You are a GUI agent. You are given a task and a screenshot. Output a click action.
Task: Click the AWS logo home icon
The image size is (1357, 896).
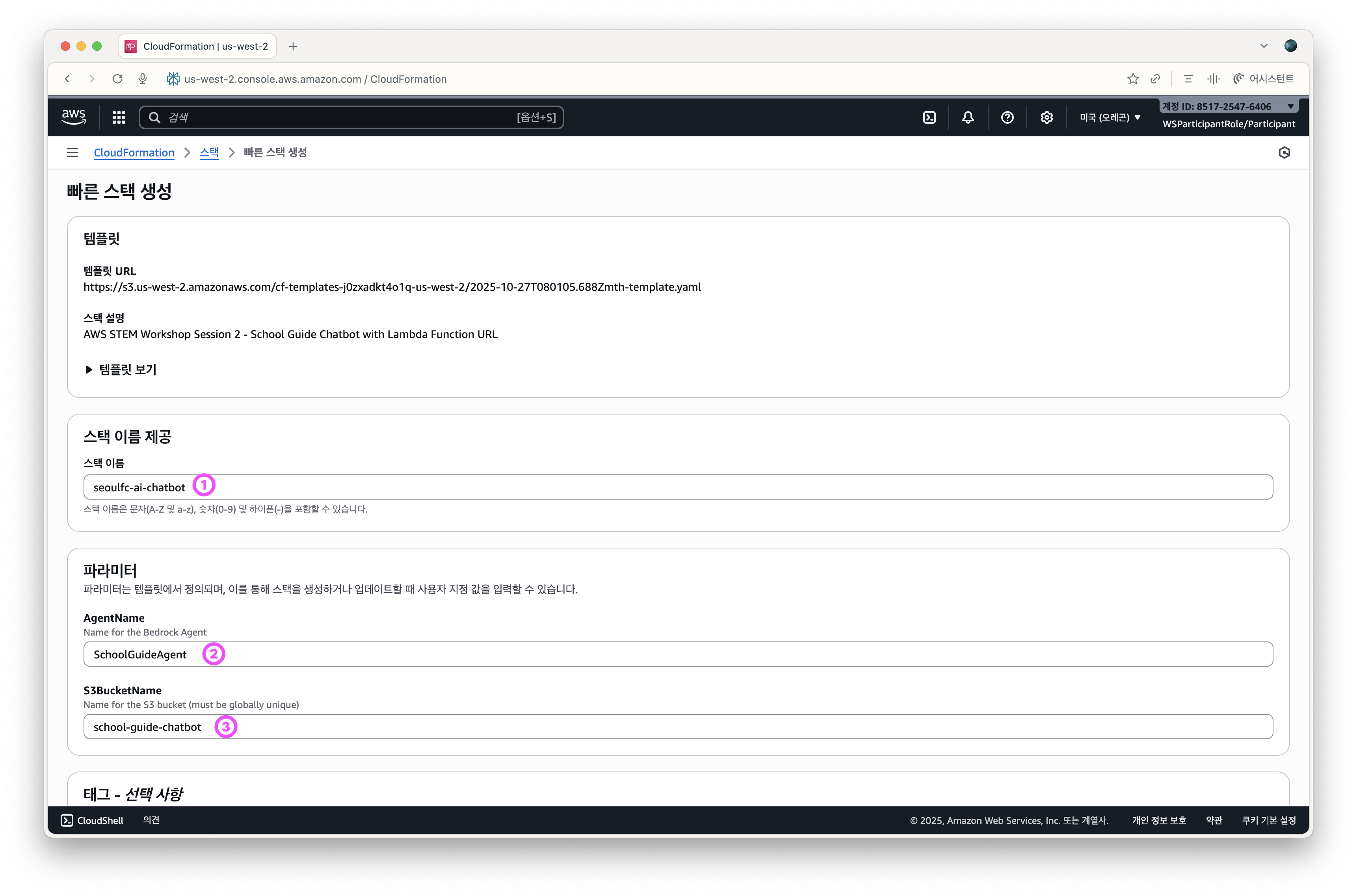coord(74,117)
